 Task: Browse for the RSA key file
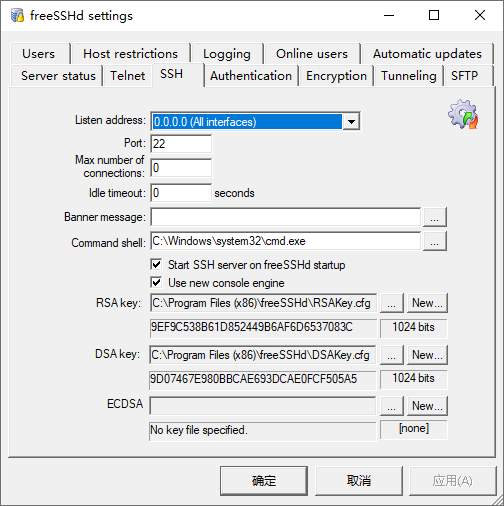tap(392, 303)
